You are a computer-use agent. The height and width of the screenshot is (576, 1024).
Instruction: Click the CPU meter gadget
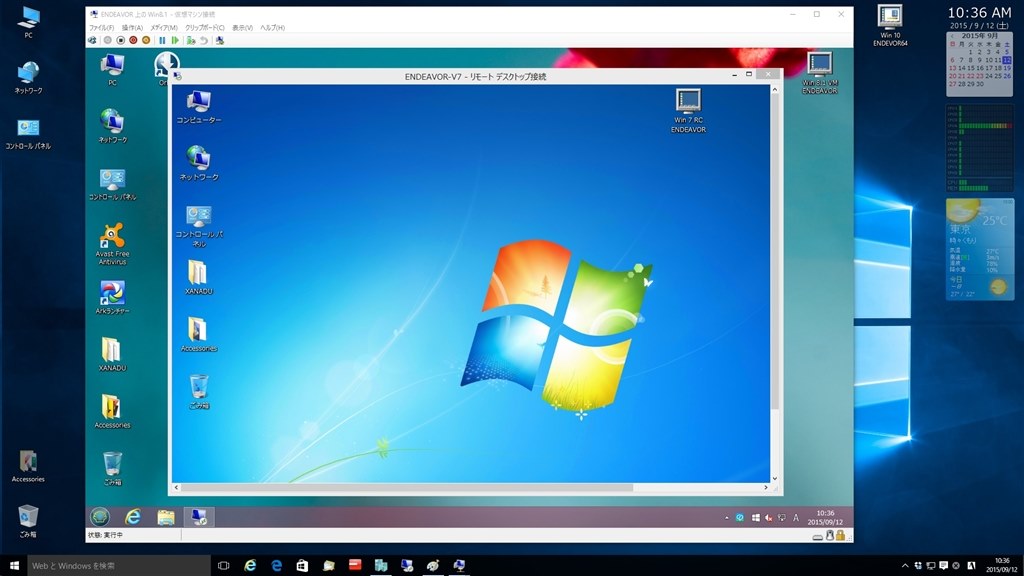[x=980, y=148]
